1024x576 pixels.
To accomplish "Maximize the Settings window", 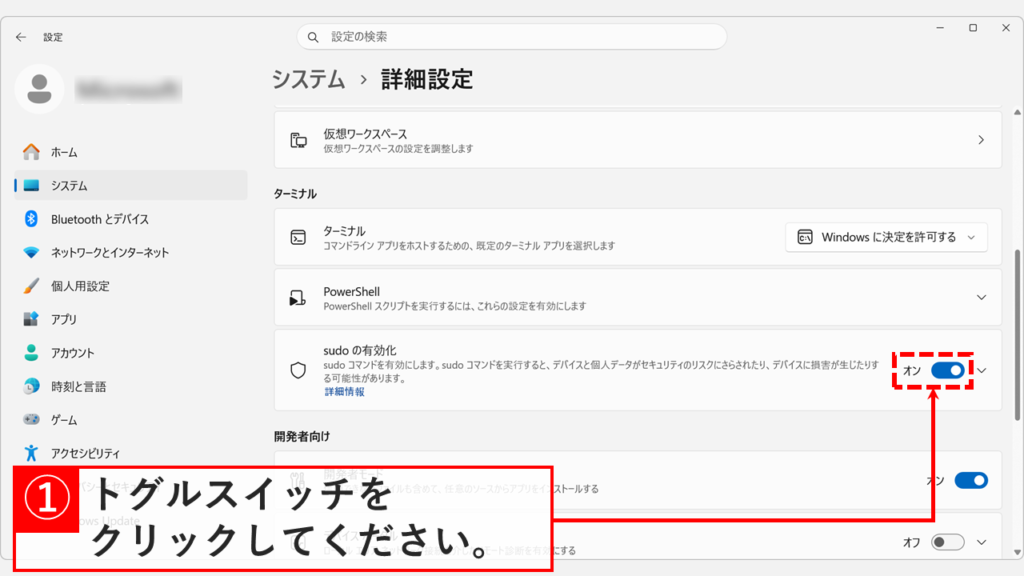I will pos(973,28).
